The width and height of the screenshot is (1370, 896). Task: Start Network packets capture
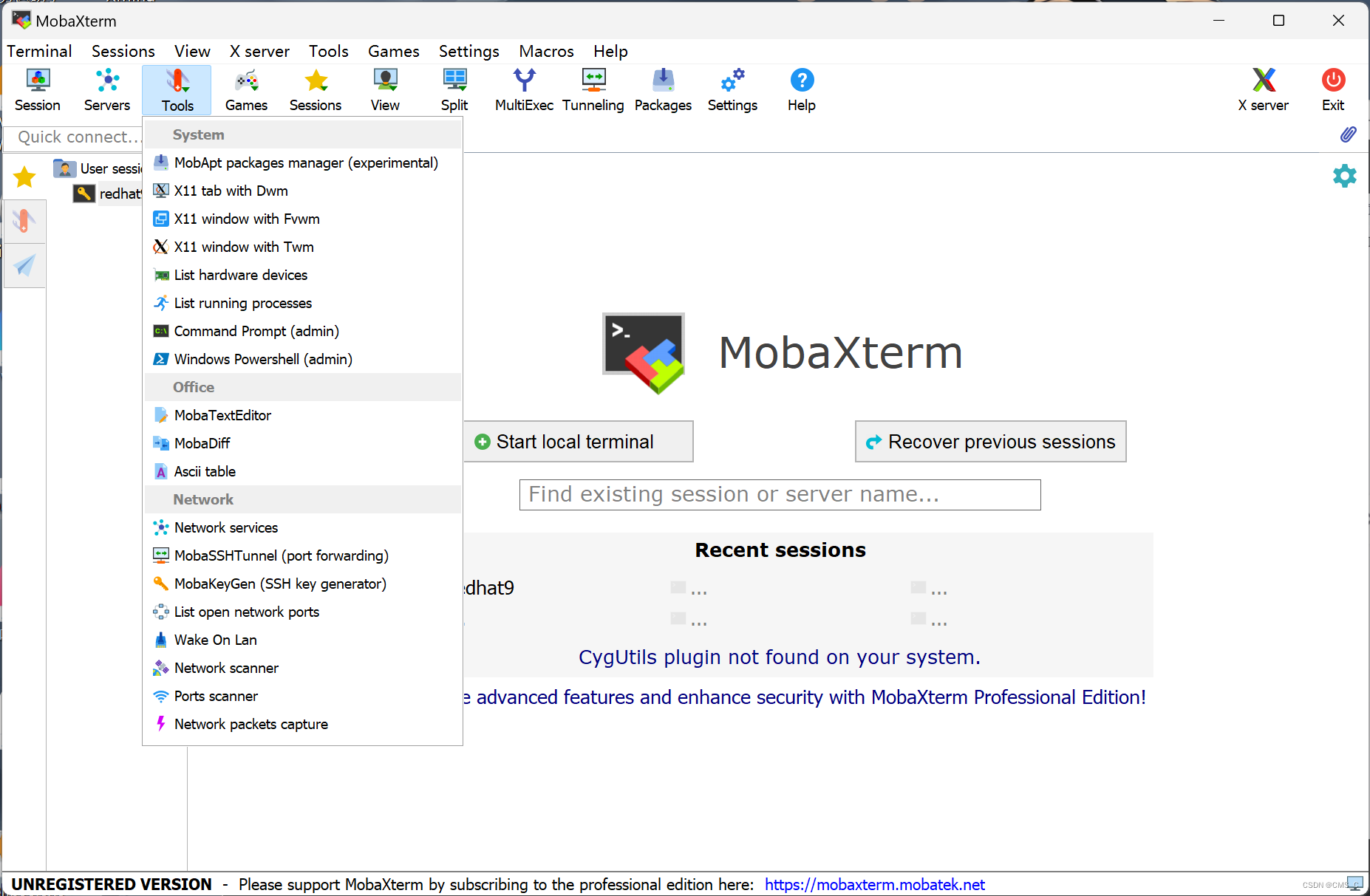[x=303, y=724]
